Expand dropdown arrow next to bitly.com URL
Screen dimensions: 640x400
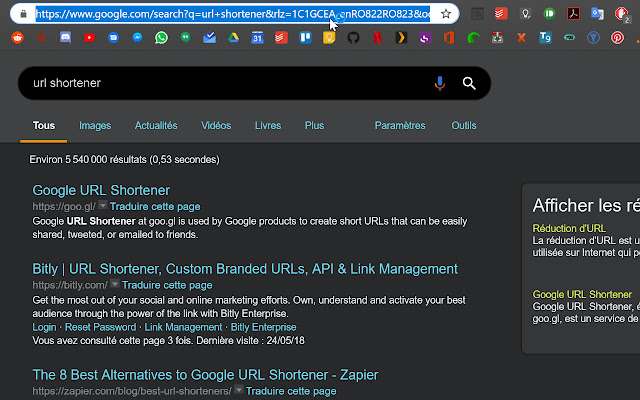[115, 283]
